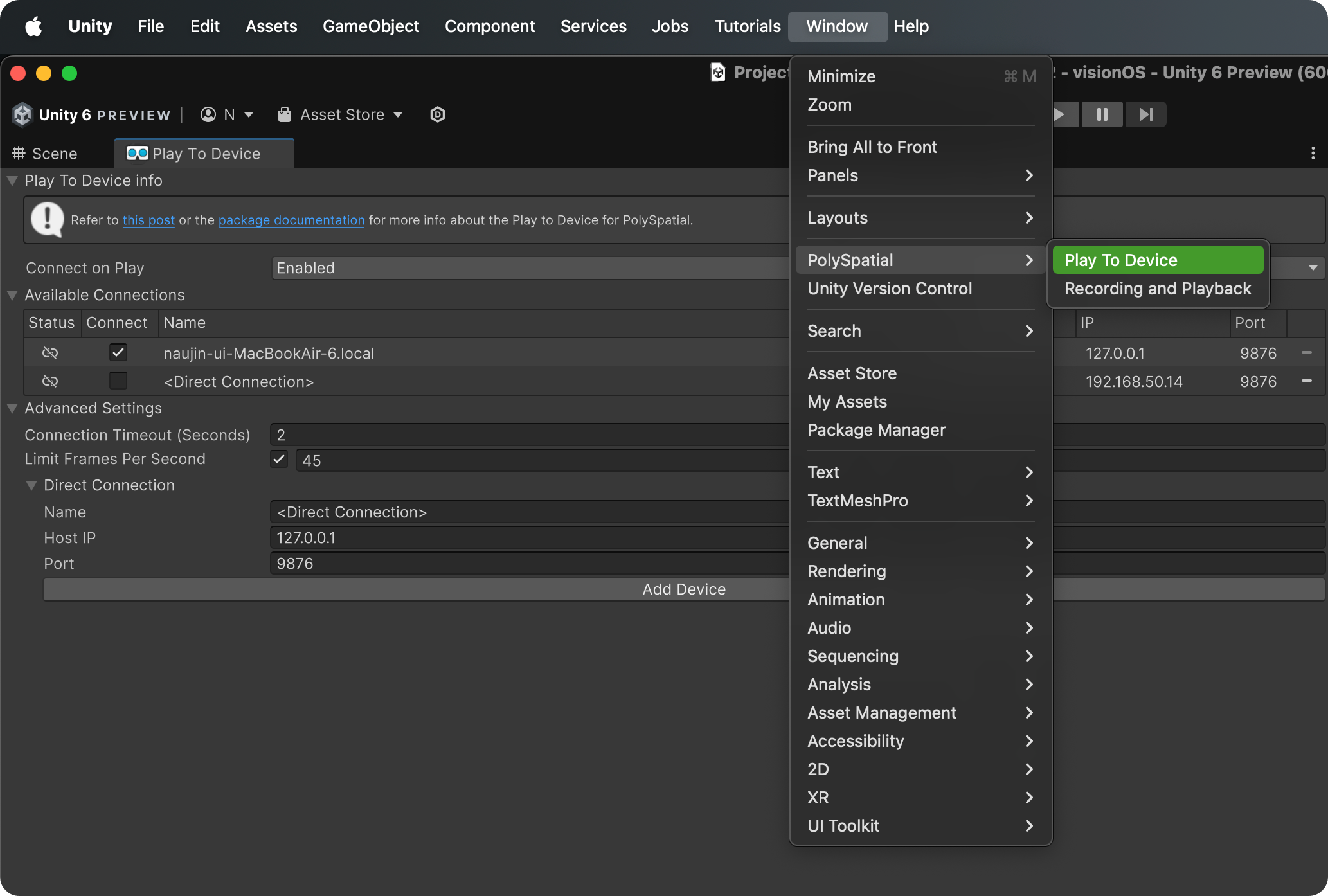Screen dimensions: 1328x896
Task: Open the package documentation link
Action: coord(291,220)
